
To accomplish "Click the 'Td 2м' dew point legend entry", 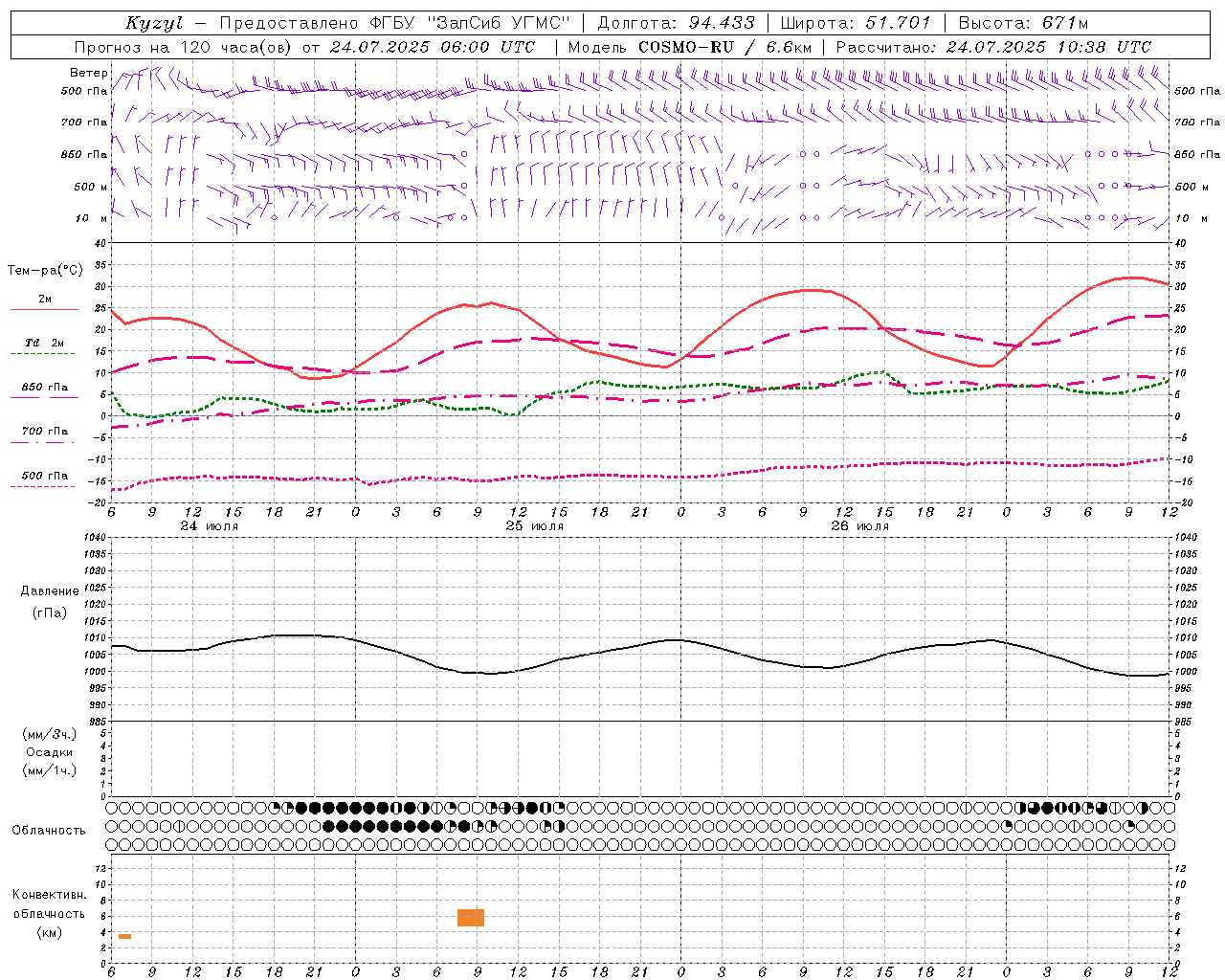I will click(x=44, y=343).
